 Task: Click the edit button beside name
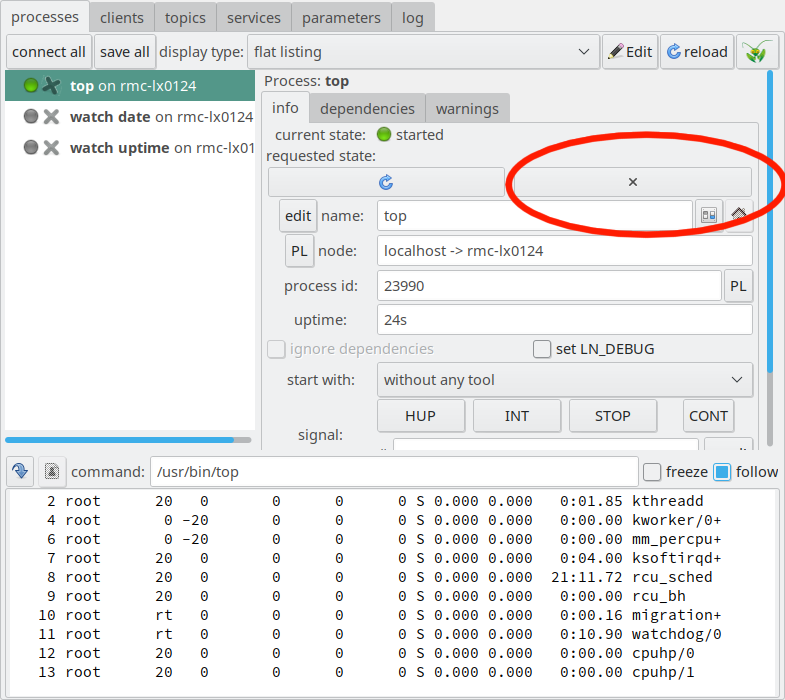point(298,216)
